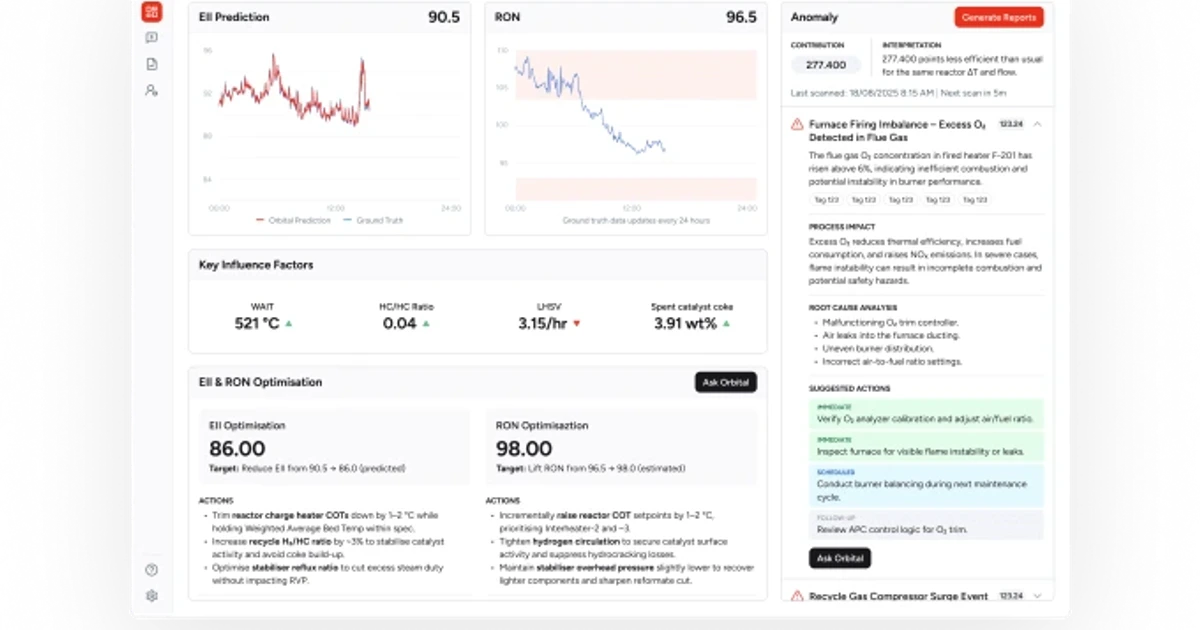Image resolution: width=1200 pixels, height=630 pixels.
Task: Click the green up arrow beside WAIT 521 °C
Action: coord(289,324)
